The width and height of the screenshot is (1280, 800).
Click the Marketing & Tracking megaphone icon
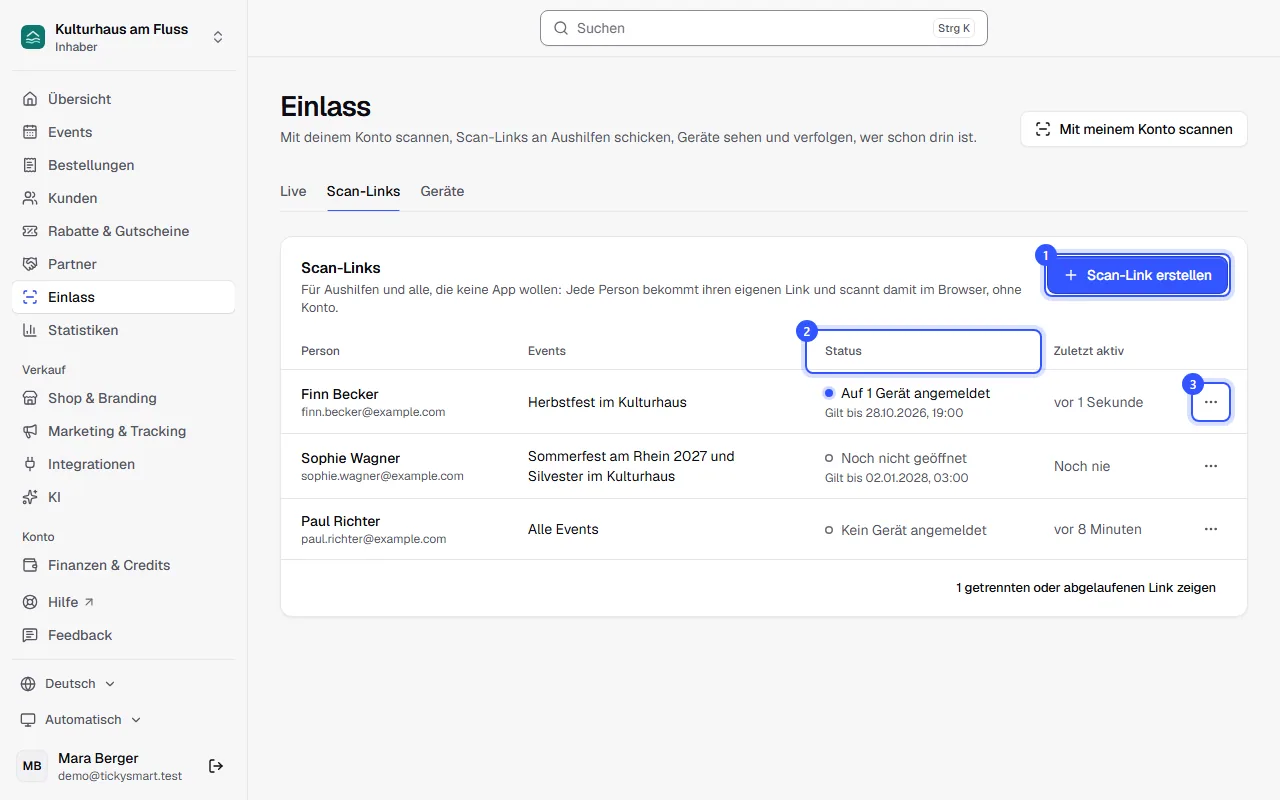point(30,431)
